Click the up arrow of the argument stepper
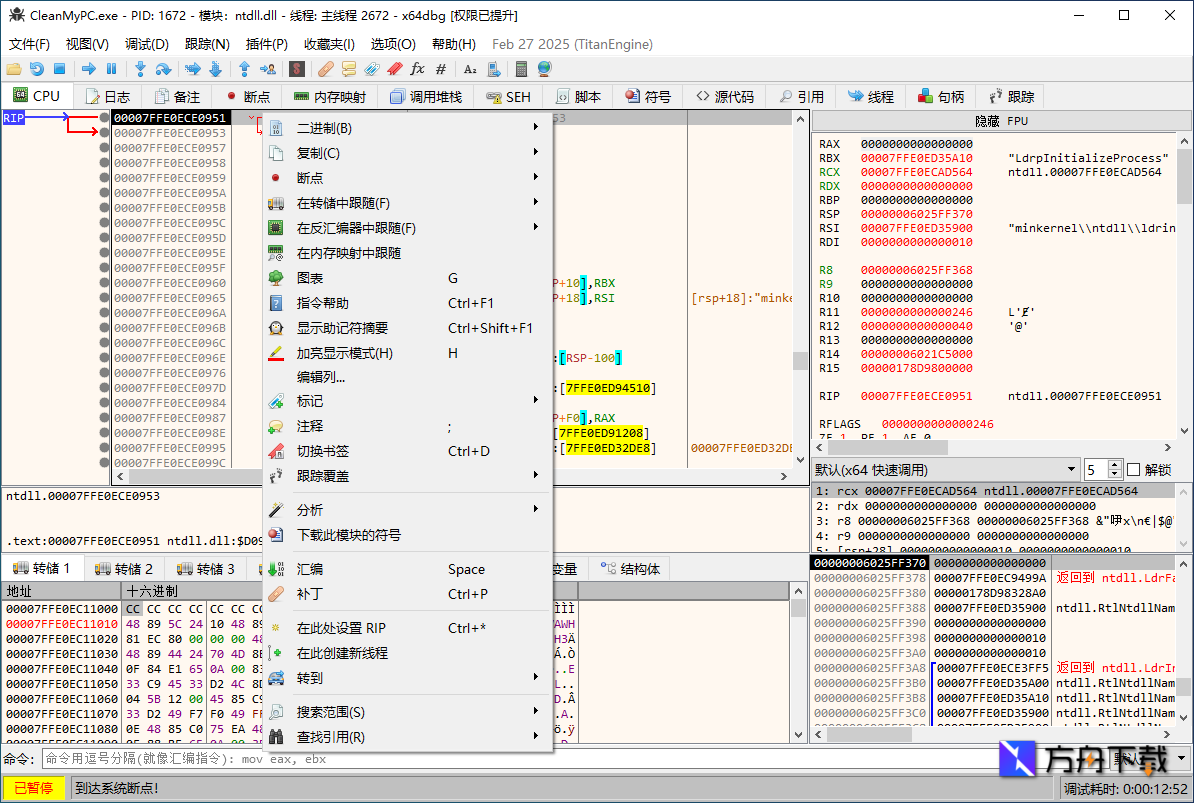The image size is (1194, 803). pyautogui.click(x=1114, y=463)
